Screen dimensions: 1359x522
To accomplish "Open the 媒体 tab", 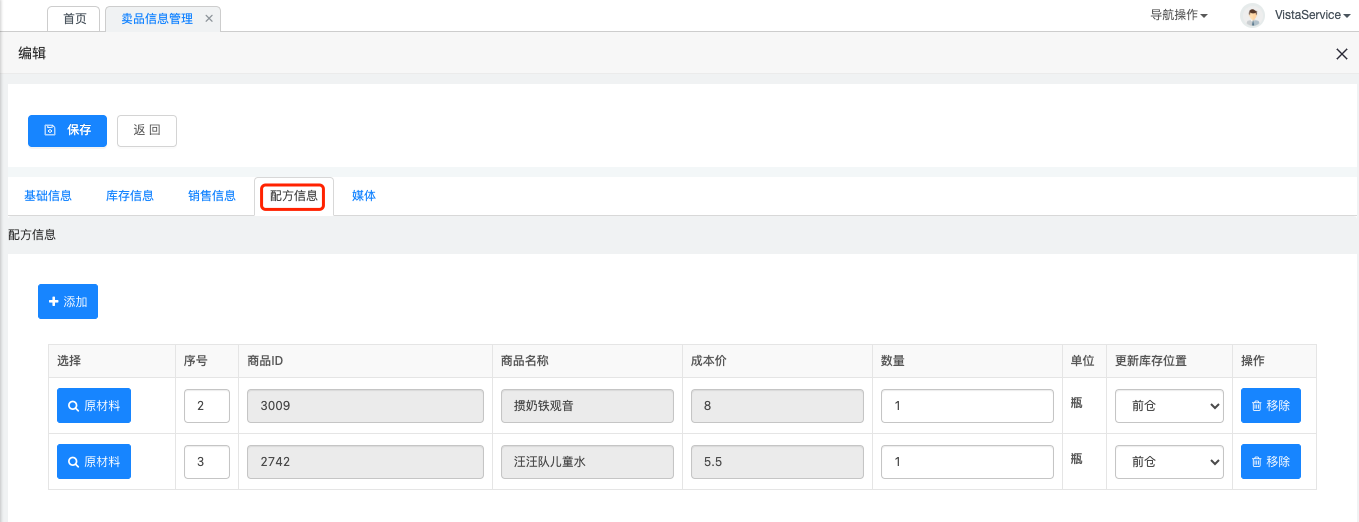I will [364, 196].
